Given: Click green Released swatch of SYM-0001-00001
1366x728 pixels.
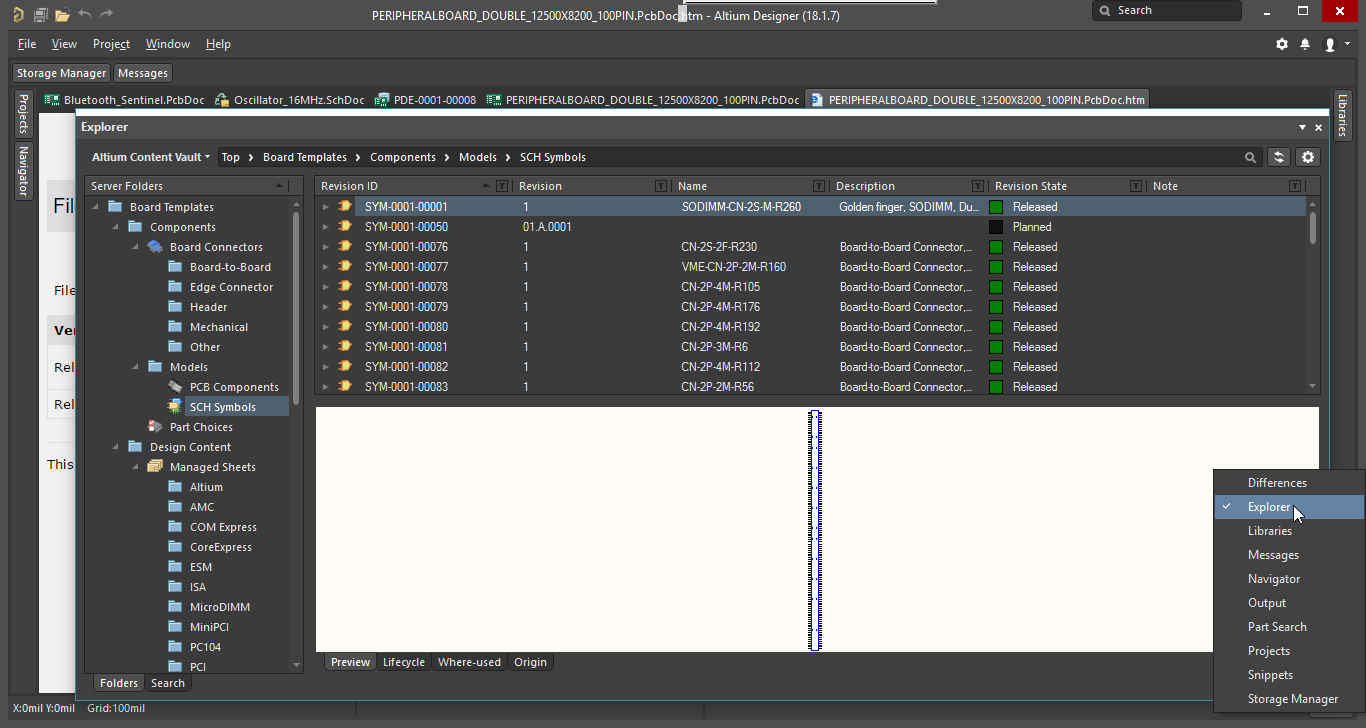Looking at the screenshot, I should point(996,207).
